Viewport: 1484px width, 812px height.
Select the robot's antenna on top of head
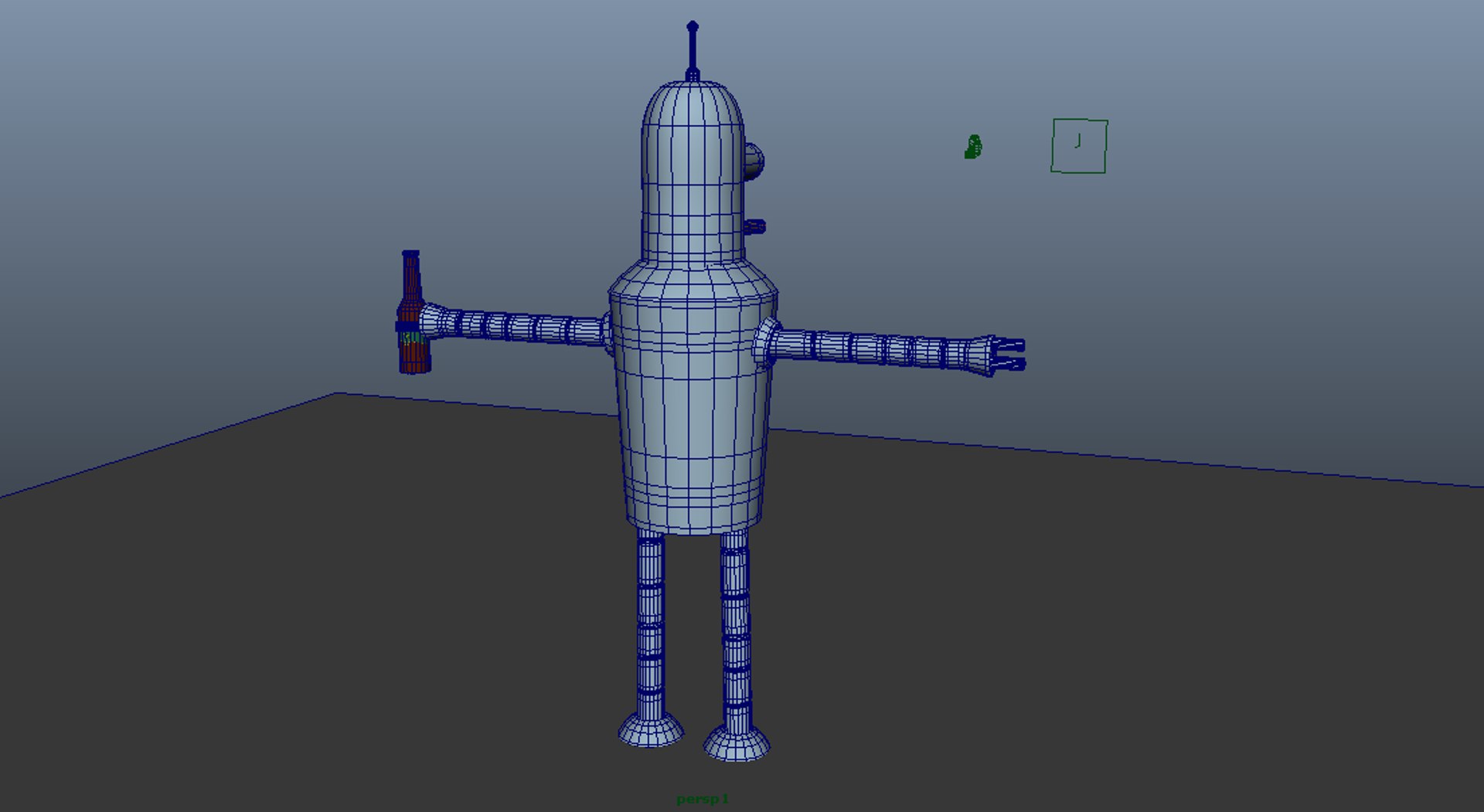point(693,51)
